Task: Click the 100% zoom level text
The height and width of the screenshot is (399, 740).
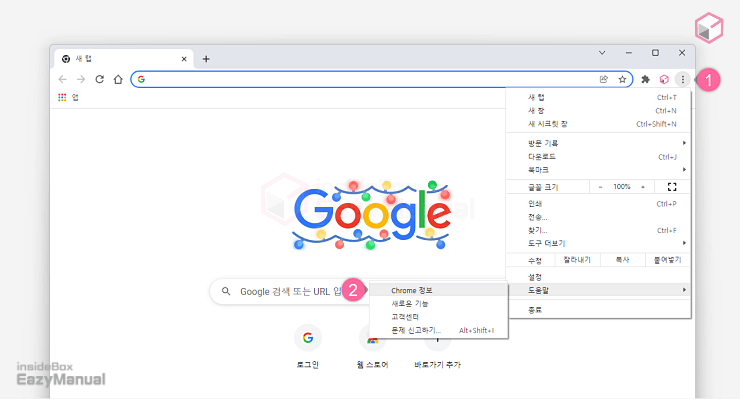Action: pyautogui.click(x=622, y=187)
